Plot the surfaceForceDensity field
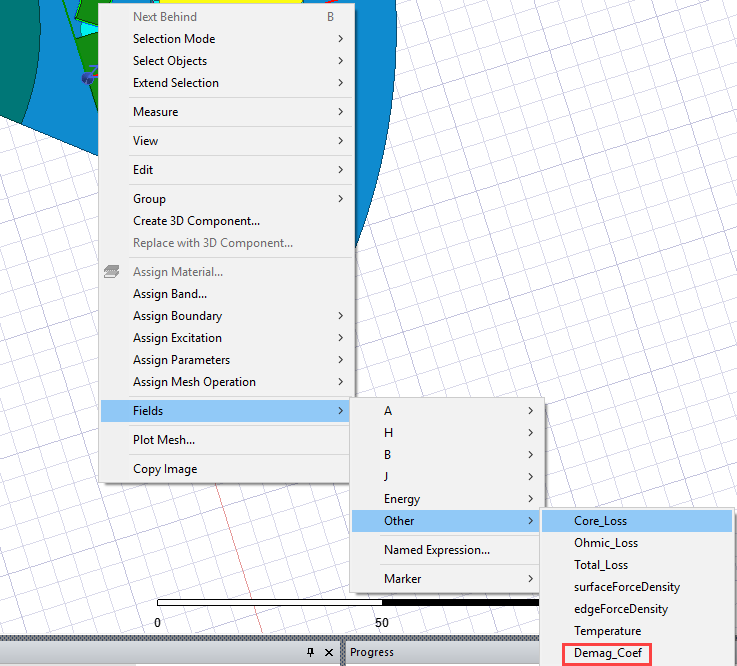737x666 pixels. [x=637, y=587]
